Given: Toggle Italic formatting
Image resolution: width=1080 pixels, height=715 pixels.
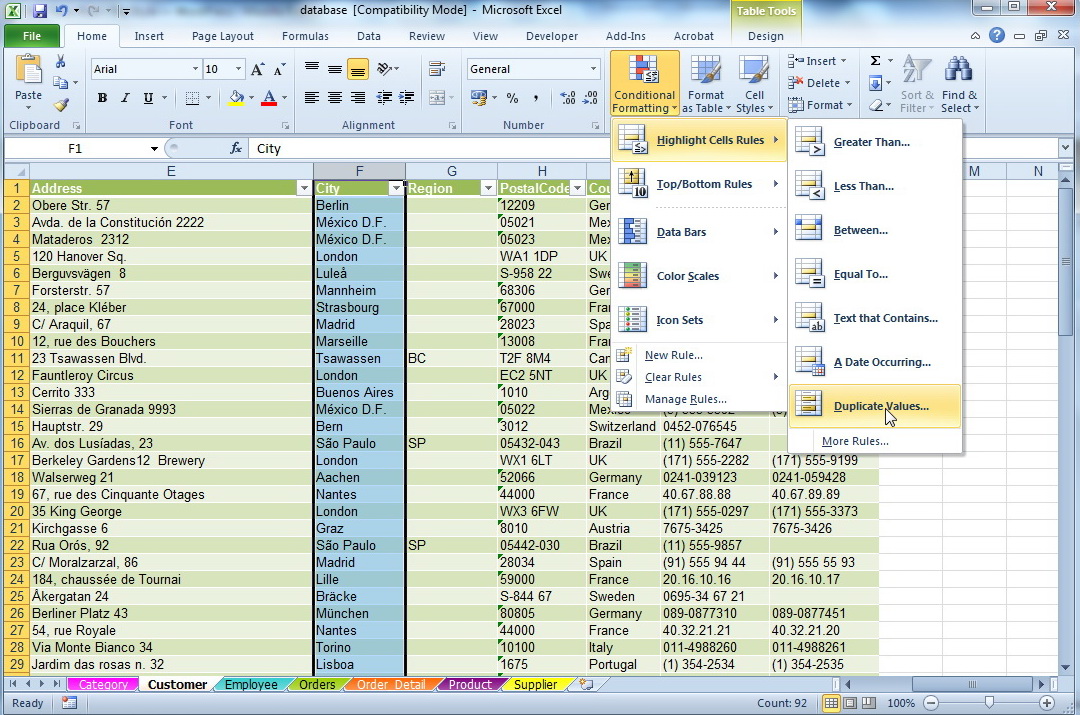Looking at the screenshot, I should click(x=125, y=98).
